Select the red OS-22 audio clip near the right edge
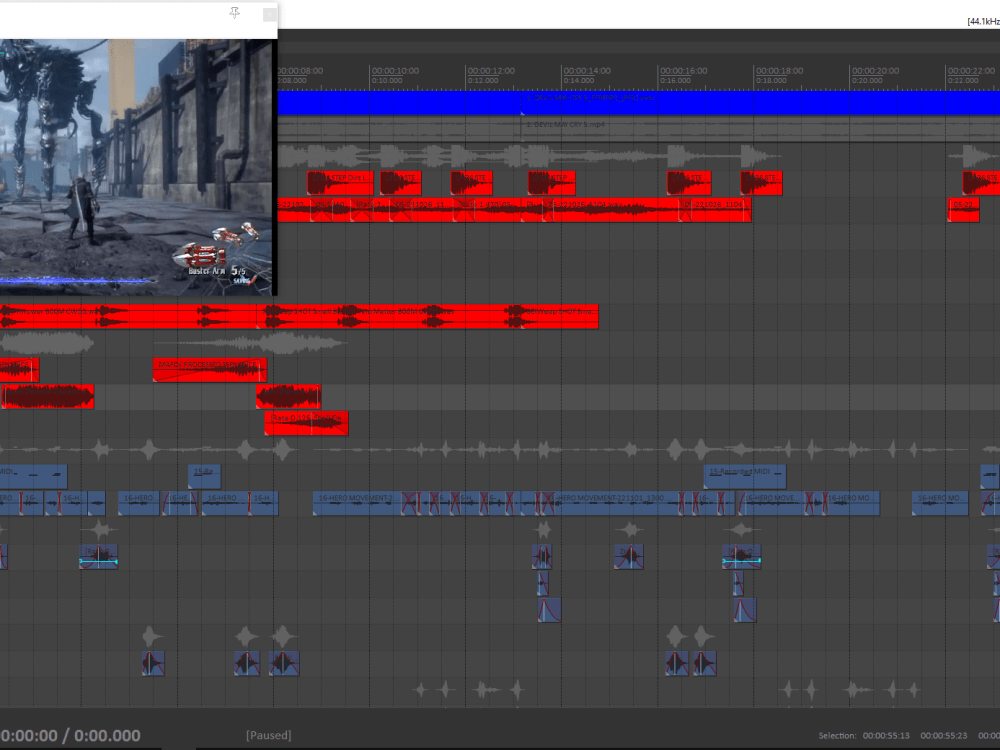 (963, 209)
